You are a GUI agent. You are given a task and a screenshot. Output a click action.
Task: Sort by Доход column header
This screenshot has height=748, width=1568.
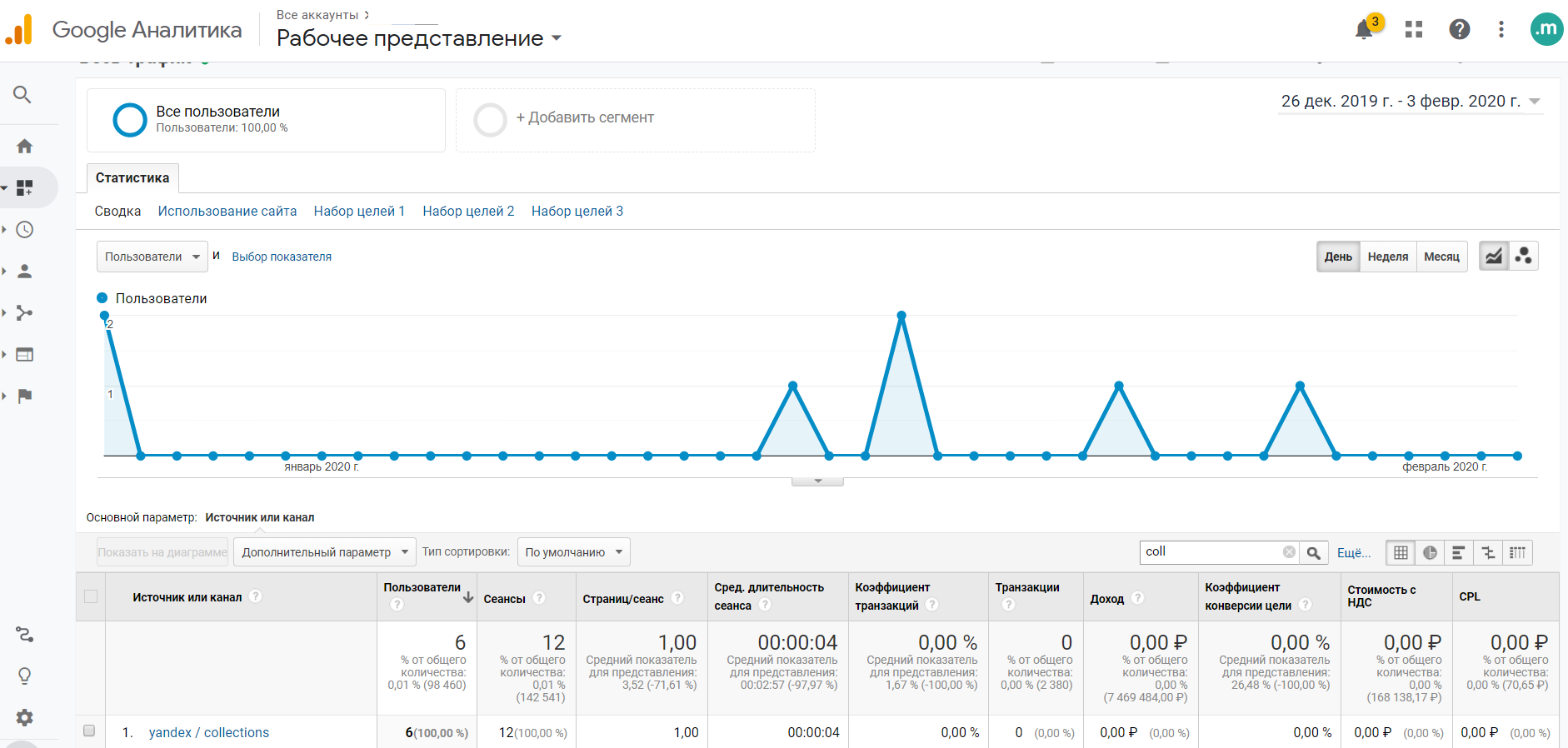[1107, 599]
